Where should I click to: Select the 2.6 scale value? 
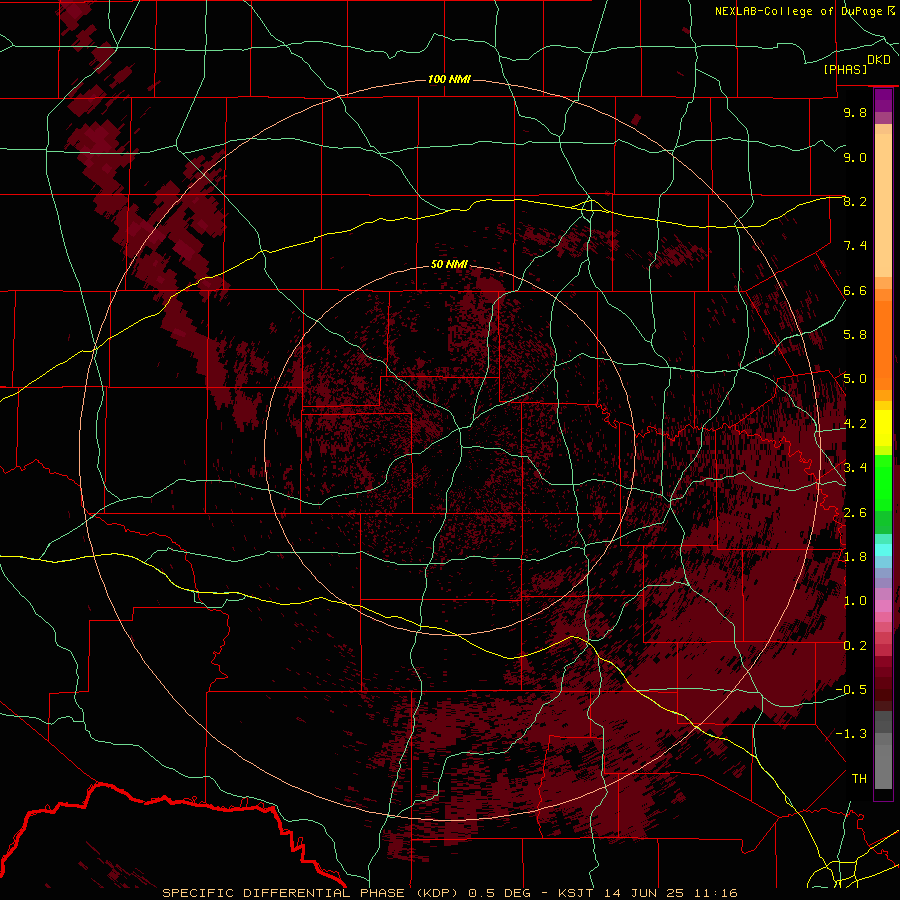tap(855, 513)
